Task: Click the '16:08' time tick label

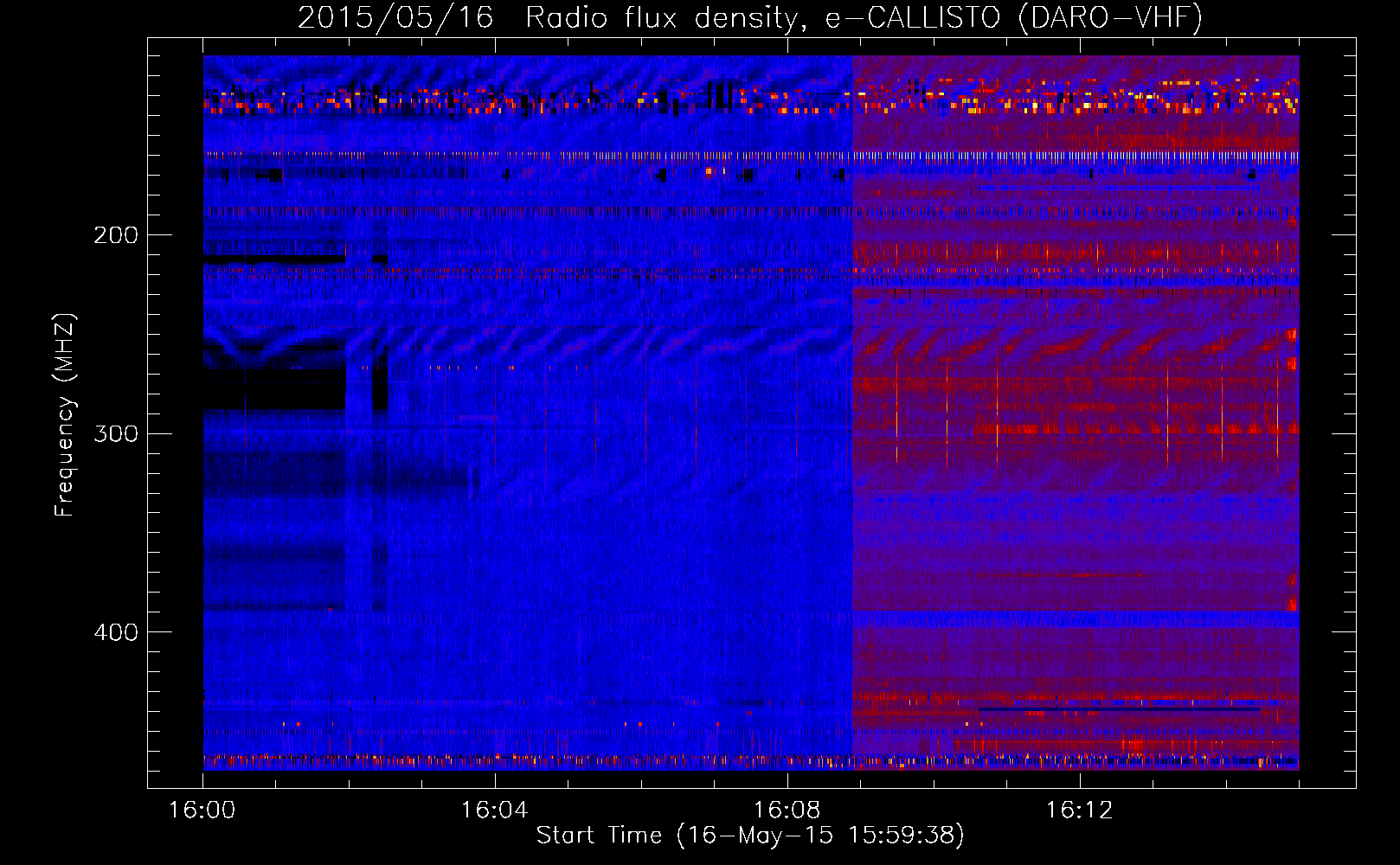Action: [787, 810]
